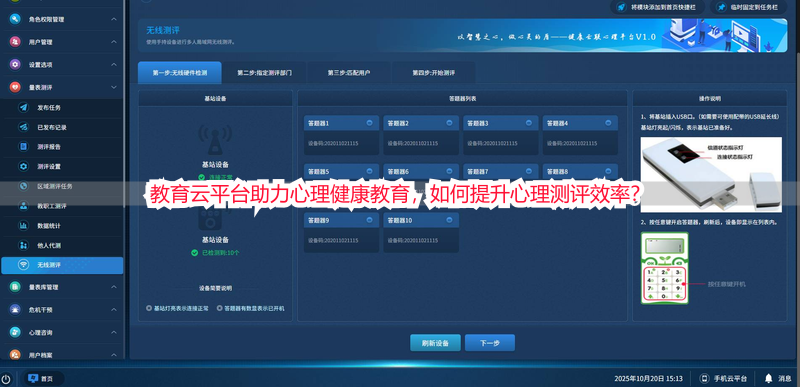Click the minus icon on 答题器2 card
The width and height of the screenshot is (800, 387).
[x=449, y=123]
